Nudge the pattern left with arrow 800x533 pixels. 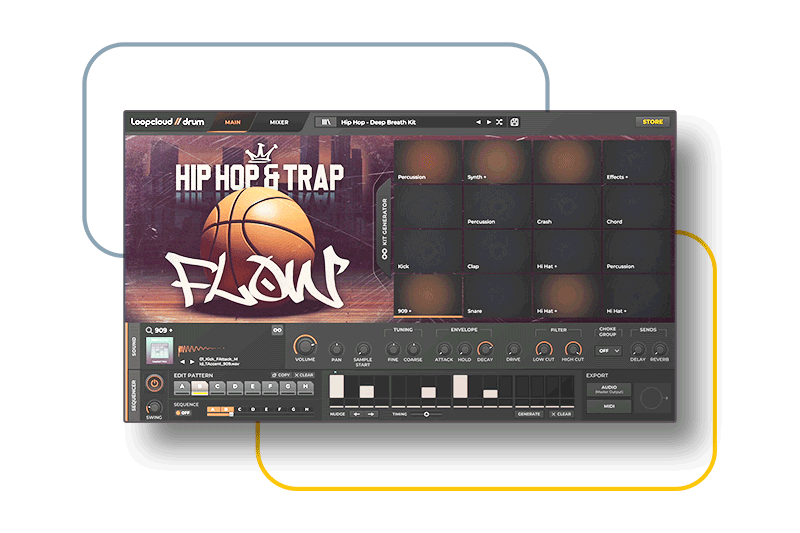tap(357, 413)
